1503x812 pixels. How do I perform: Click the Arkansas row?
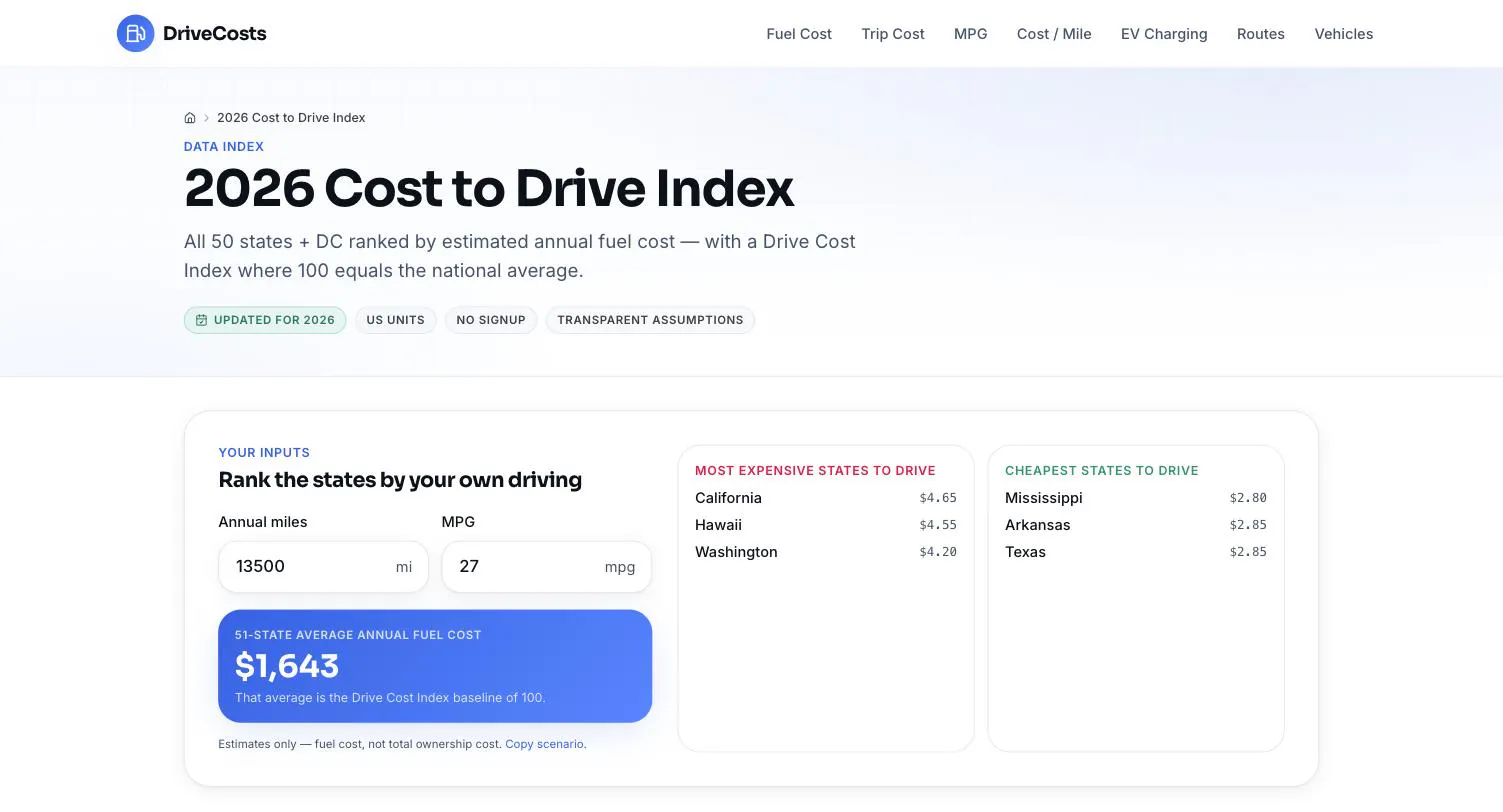click(x=1136, y=525)
